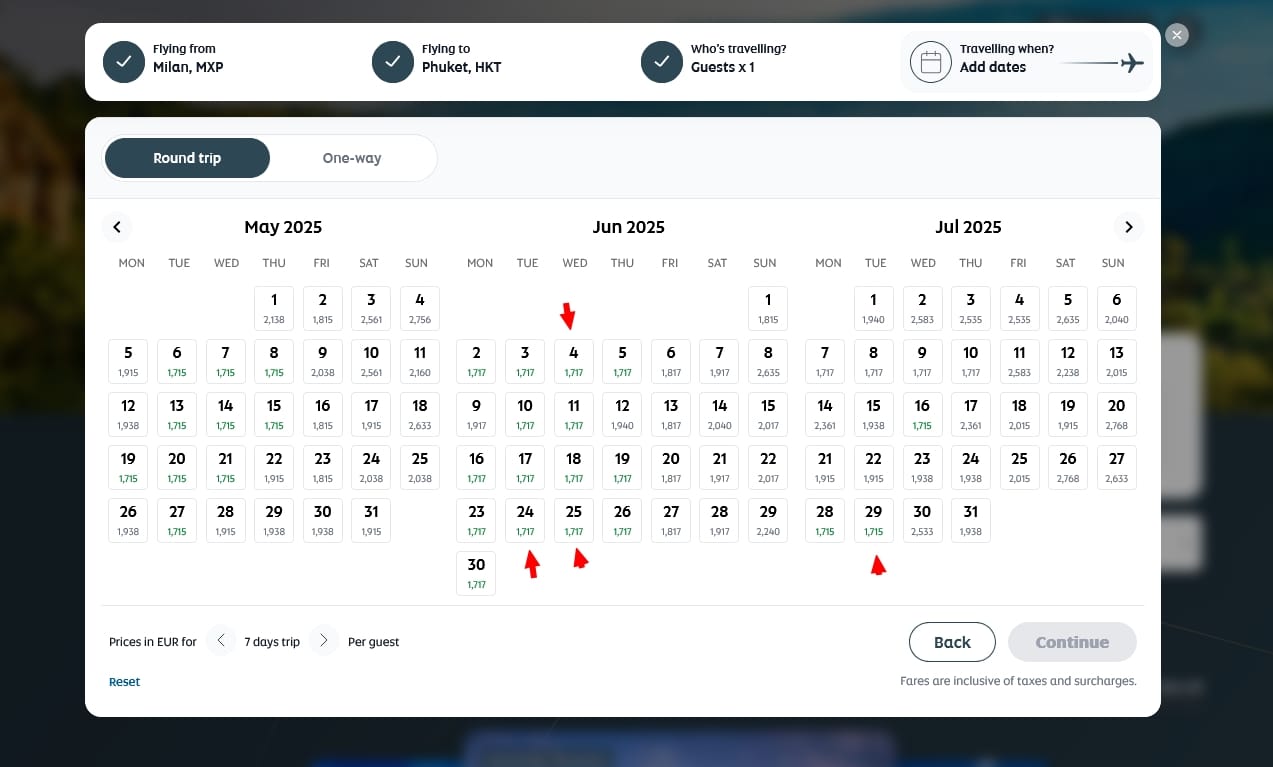The width and height of the screenshot is (1273, 767).
Task: Choose May 6 departure date
Action: pos(177,361)
